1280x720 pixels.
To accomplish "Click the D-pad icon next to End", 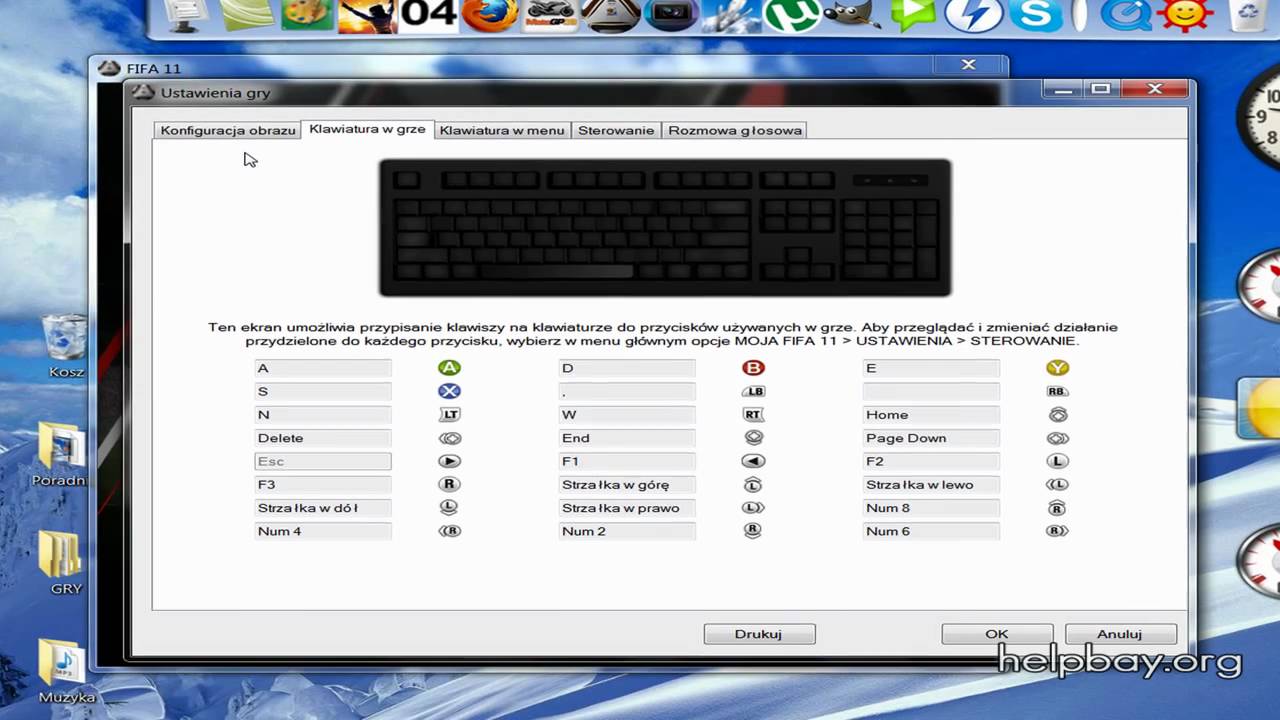I will click(x=753, y=438).
